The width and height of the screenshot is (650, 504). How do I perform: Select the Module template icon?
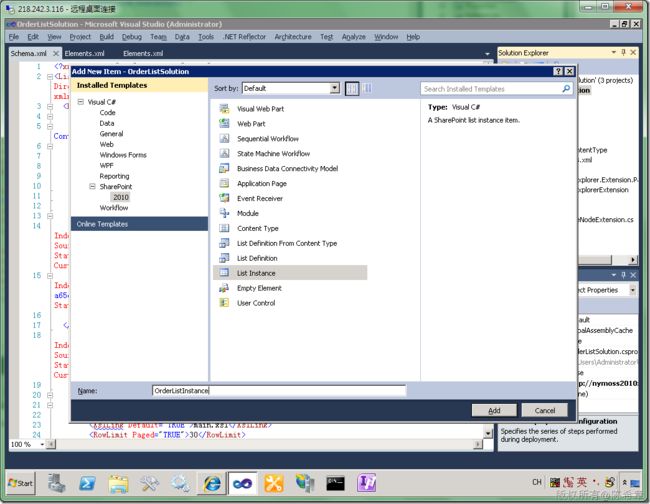tap(224, 213)
